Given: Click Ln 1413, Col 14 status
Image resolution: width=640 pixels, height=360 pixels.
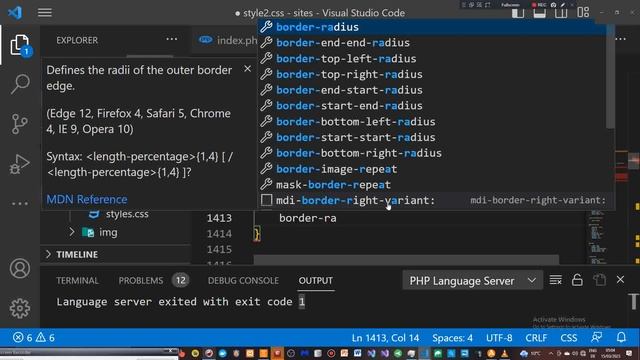Looking at the screenshot, I should tap(385, 338).
